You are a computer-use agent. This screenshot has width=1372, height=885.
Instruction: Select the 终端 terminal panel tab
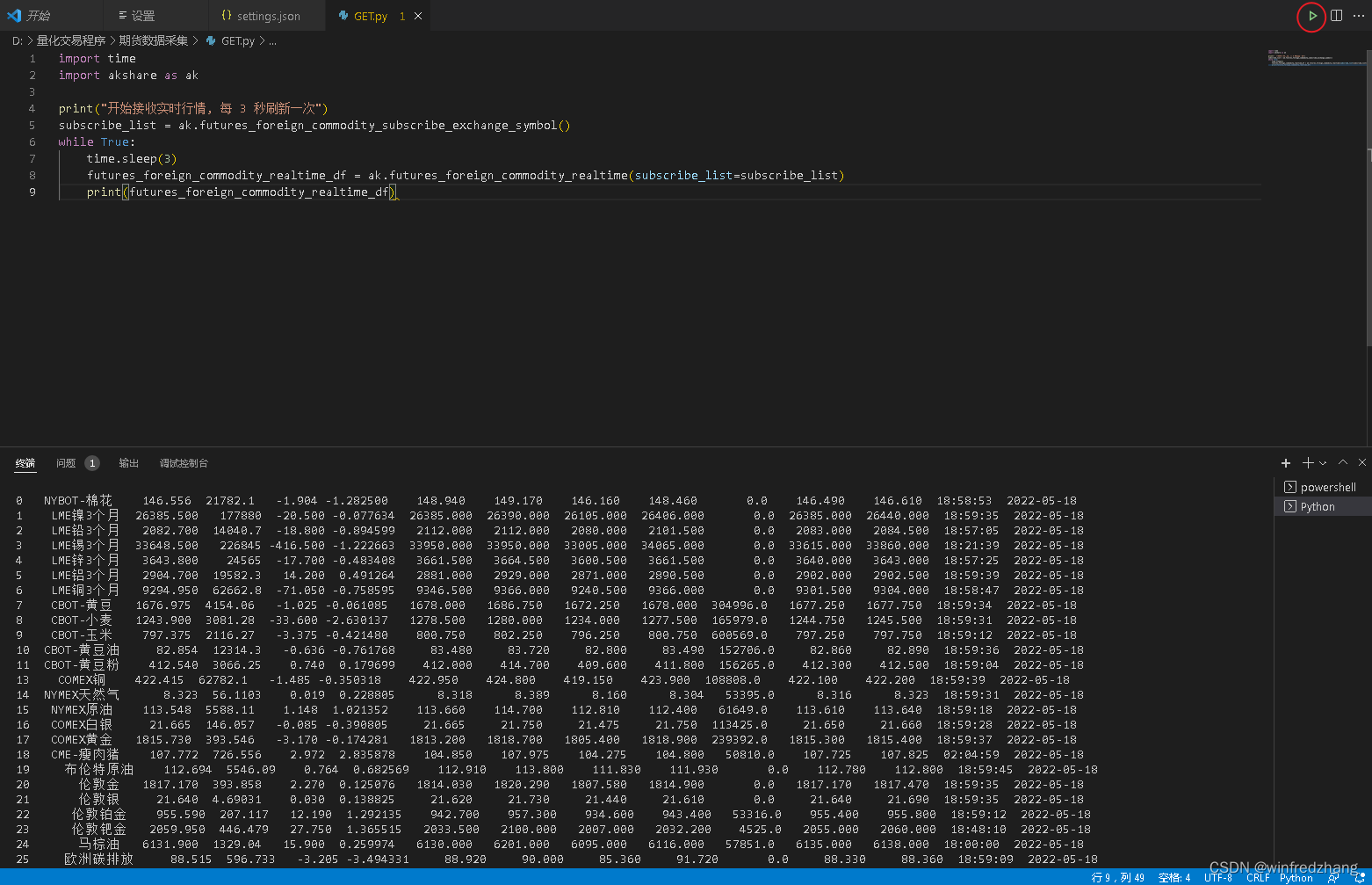tap(25, 463)
